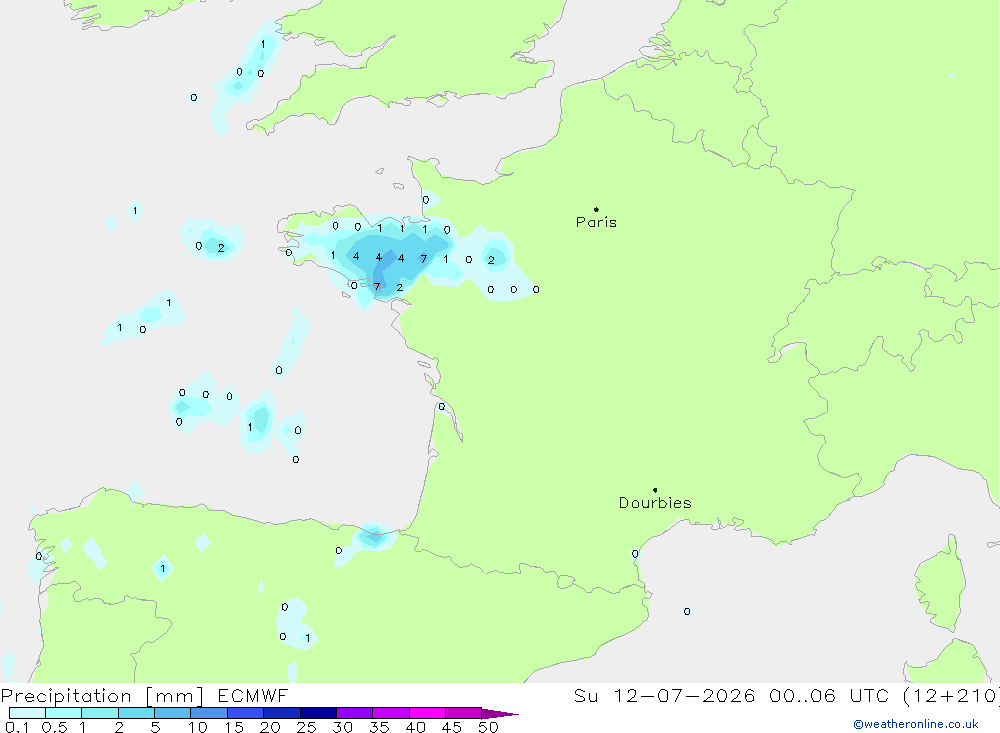Click the 35–40 mm legend color swatch
The width and height of the screenshot is (1000, 733).
pos(391,713)
